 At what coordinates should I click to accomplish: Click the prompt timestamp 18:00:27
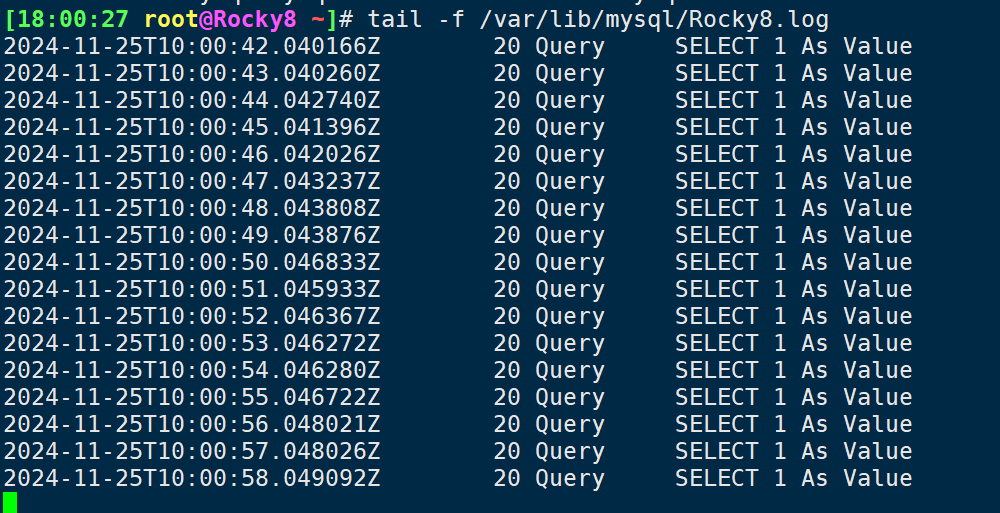click(72, 20)
